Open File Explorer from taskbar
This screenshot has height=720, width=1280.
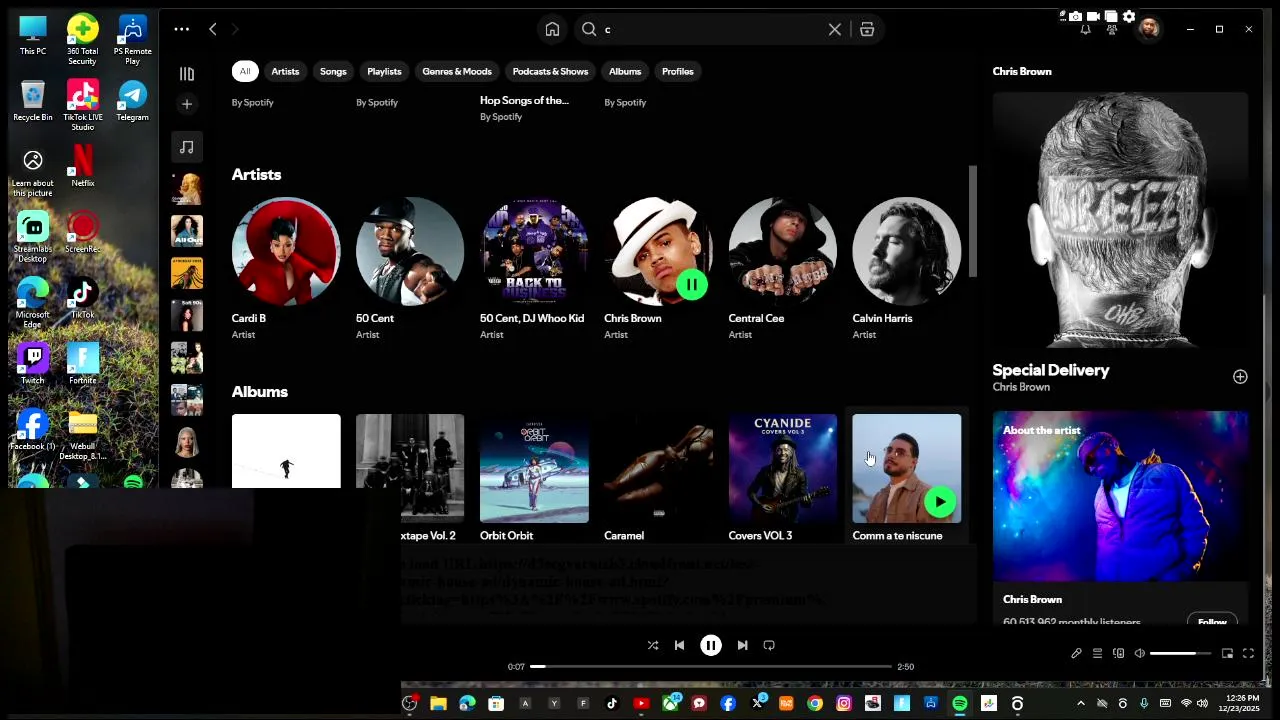[438, 704]
